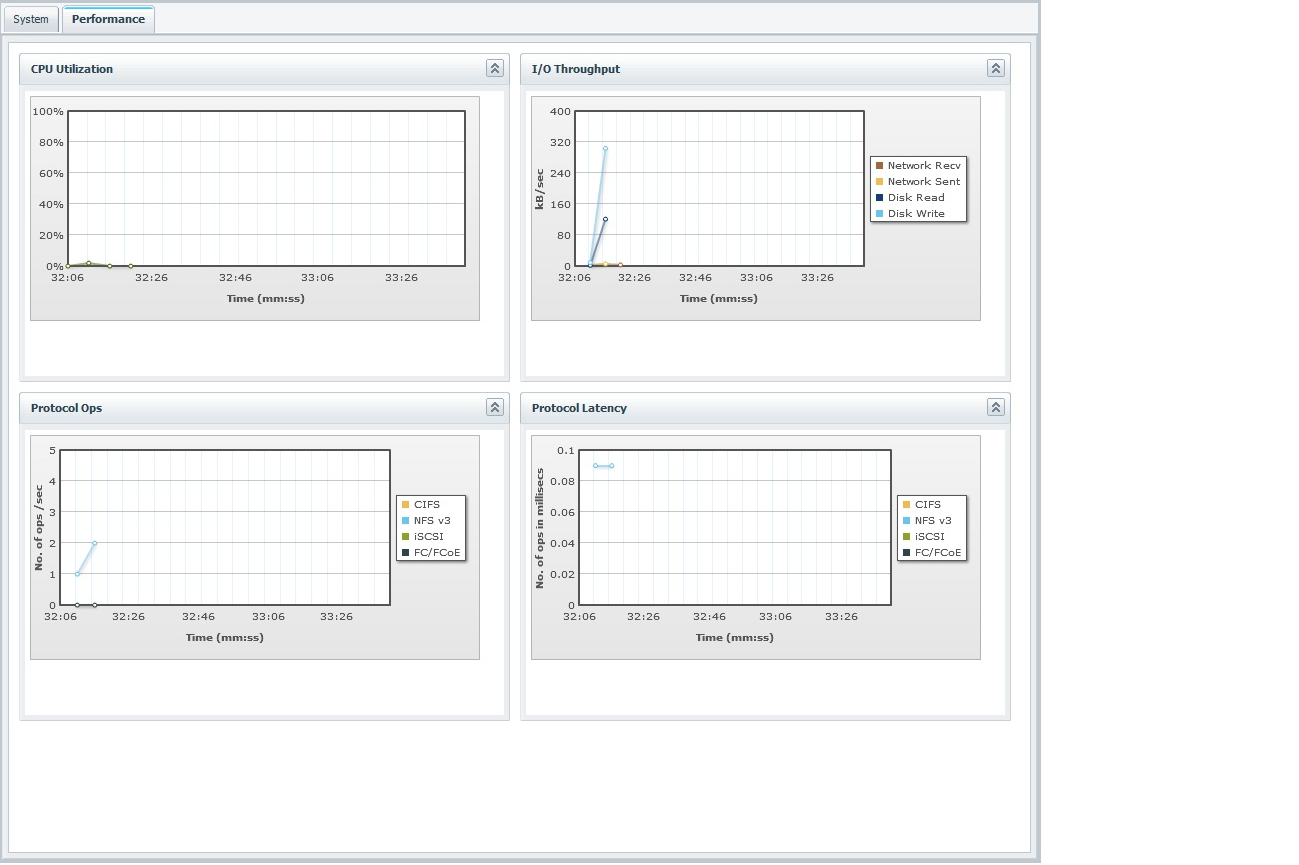The image size is (1299, 865).
Task: Click the Network Sent legend entry
Action: click(x=923, y=182)
